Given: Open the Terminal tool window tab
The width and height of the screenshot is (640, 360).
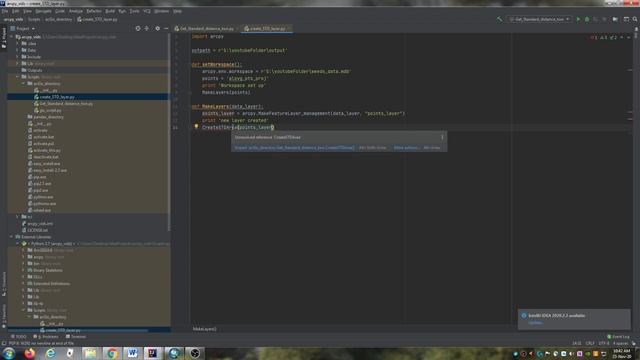Looking at the screenshot, I should [76, 337].
